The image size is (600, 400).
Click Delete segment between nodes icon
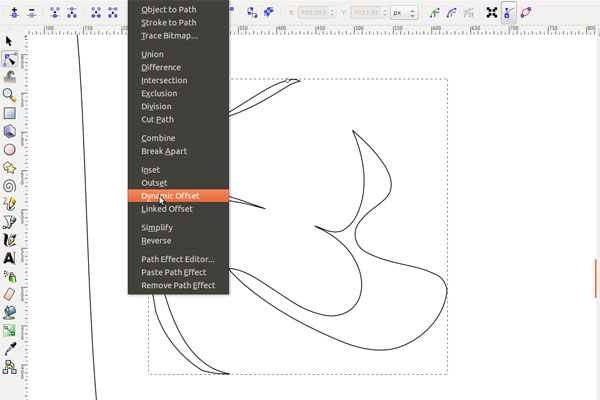(x=113, y=13)
